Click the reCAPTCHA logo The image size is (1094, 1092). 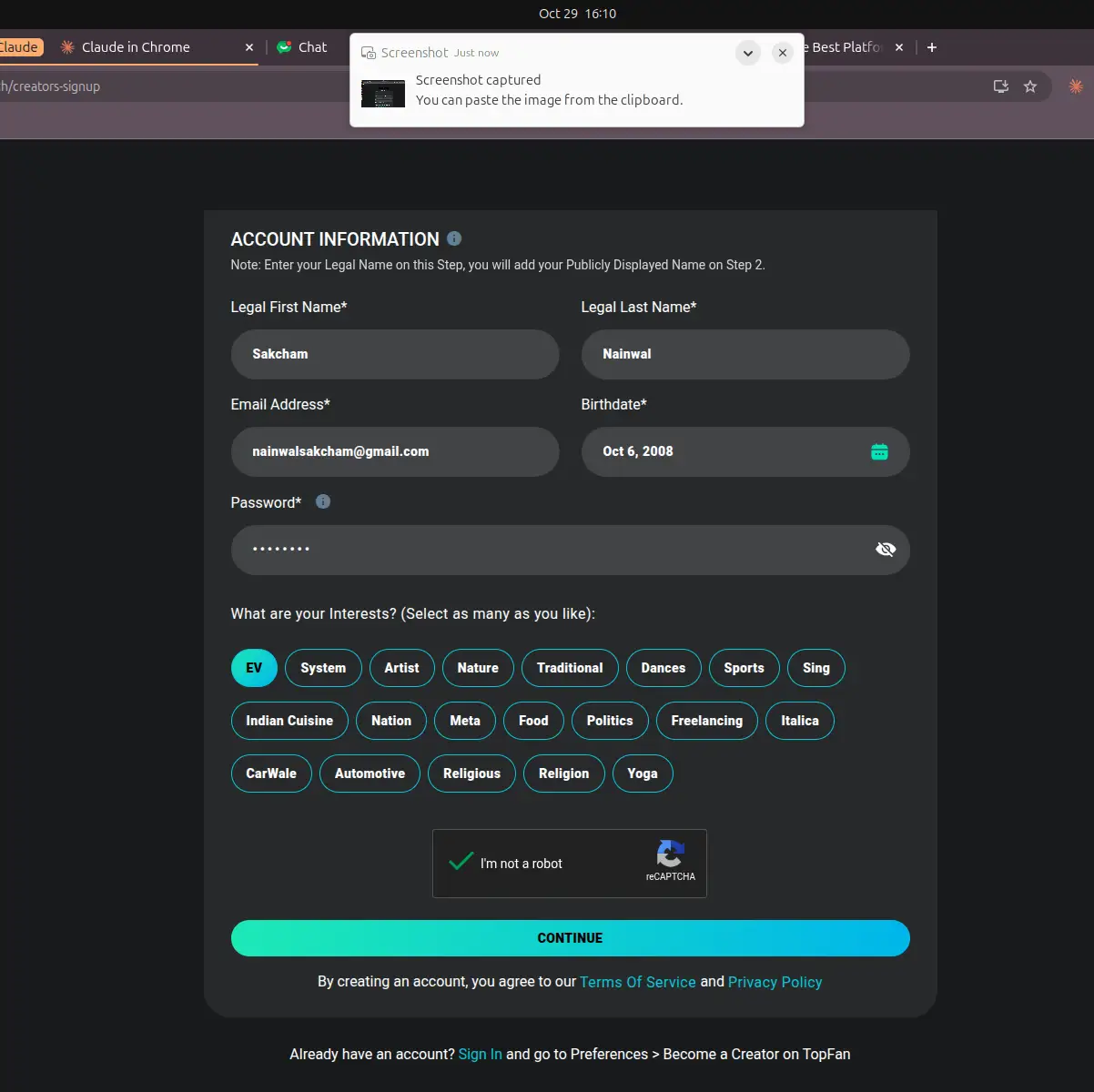[670, 854]
